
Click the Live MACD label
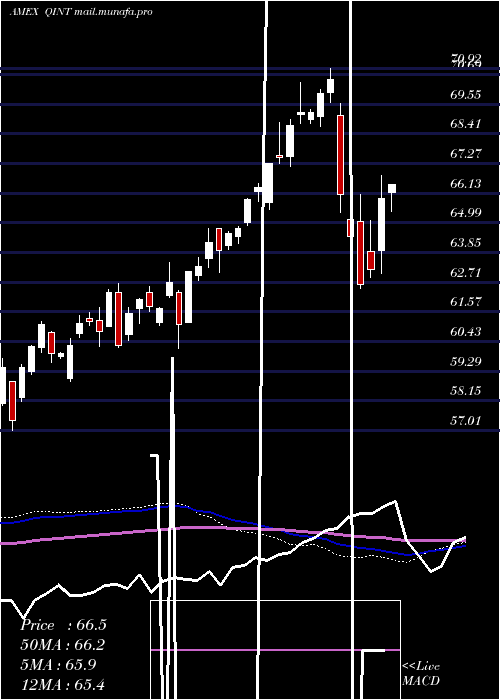coord(421,673)
